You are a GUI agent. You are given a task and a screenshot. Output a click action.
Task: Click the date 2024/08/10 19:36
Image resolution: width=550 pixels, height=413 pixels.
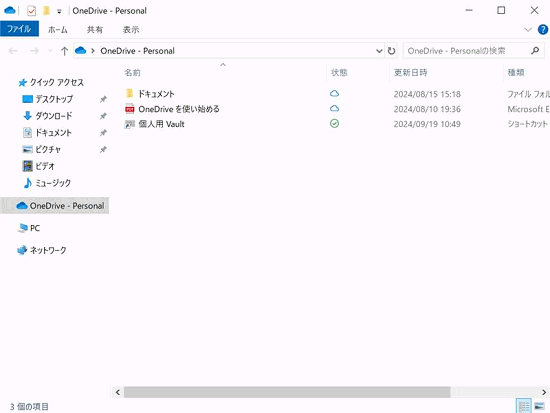427,109
